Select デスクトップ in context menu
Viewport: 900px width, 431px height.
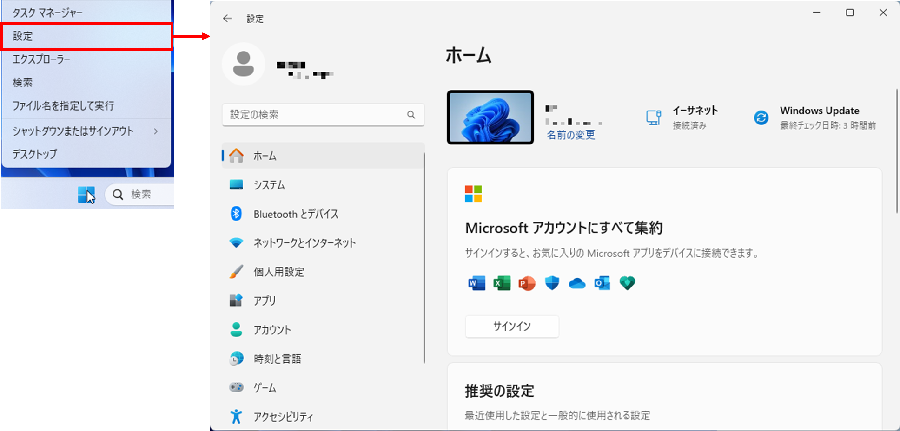(x=86, y=154)
